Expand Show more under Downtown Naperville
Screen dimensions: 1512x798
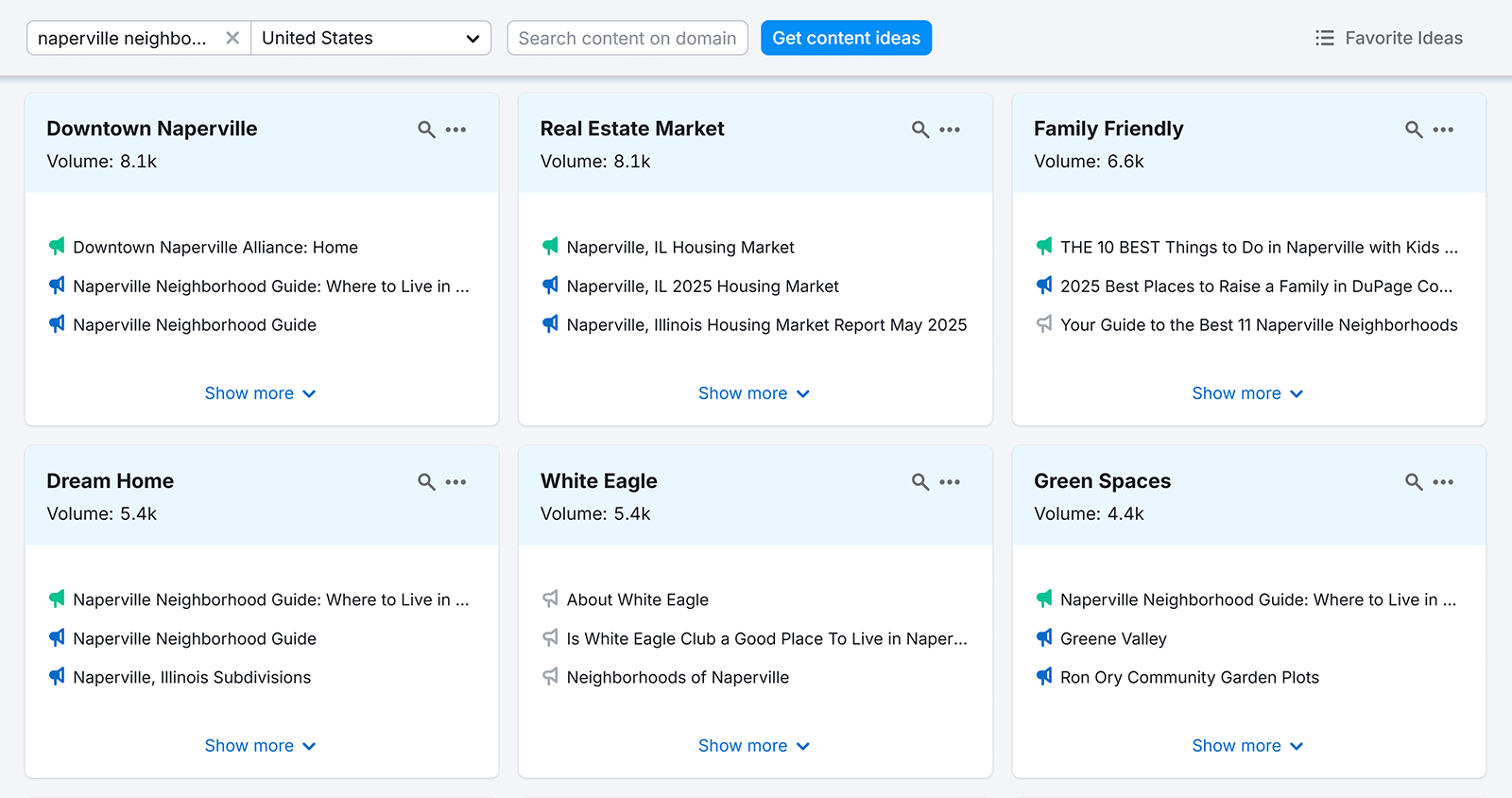(x=260, y=393)
